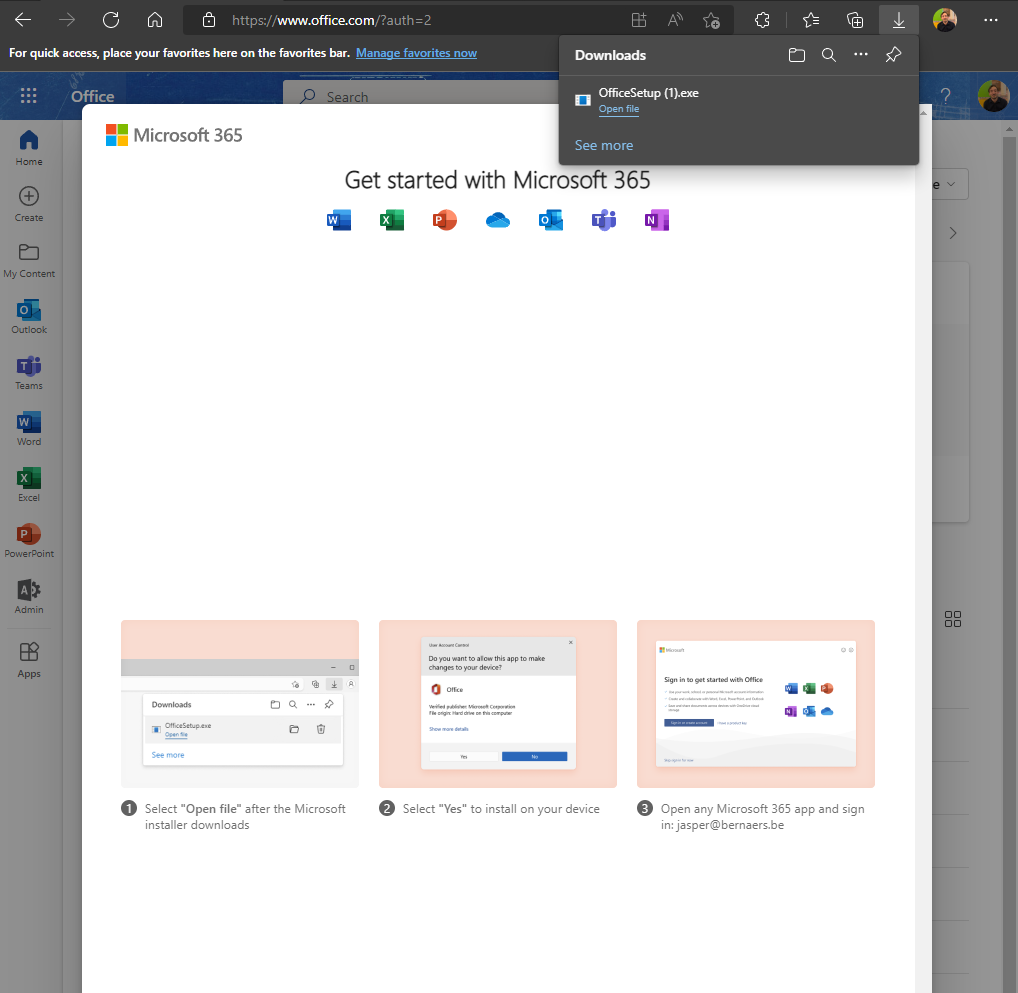Open the browser home page
The image size is (1018, 993).
point(155,20)
